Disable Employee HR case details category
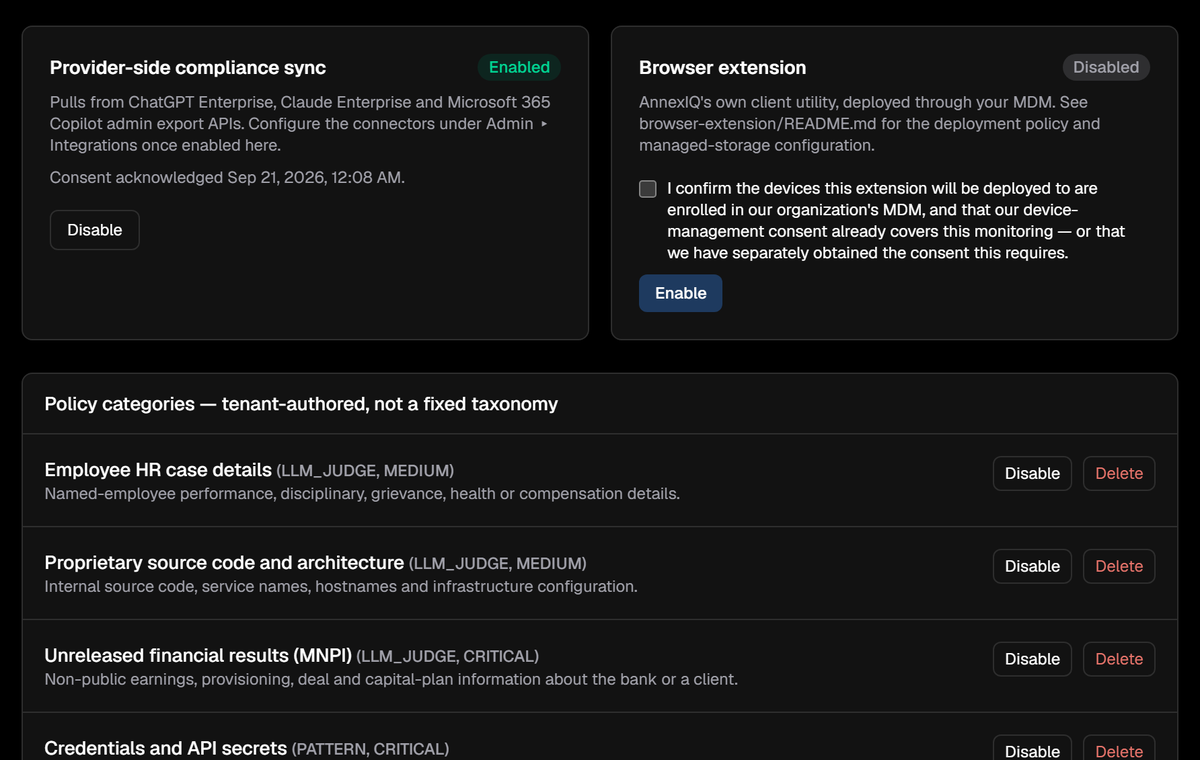This screenshot has width=1200, height=760. point(1032,473)
